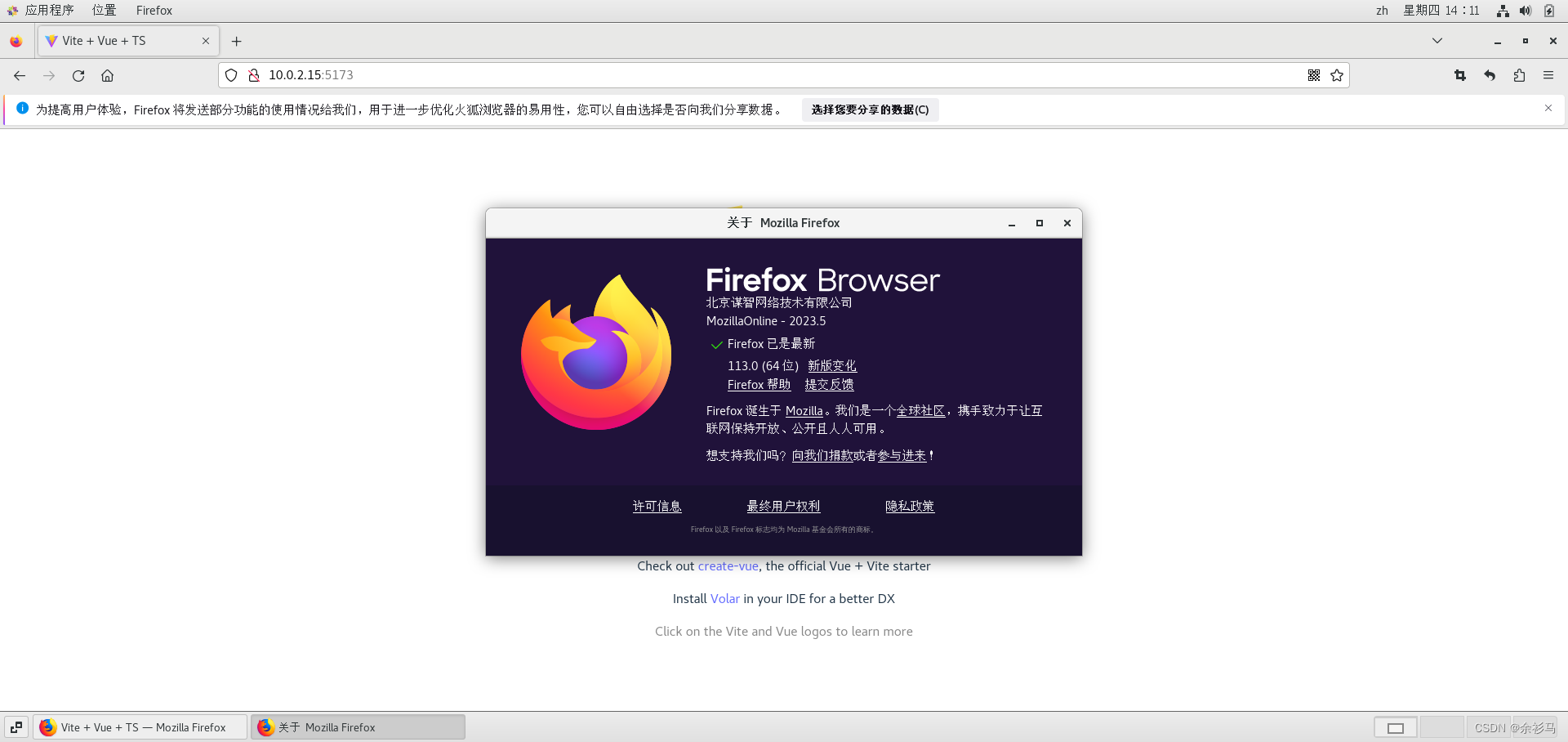Open the Firefox hamburger menu

(1548, 75)
